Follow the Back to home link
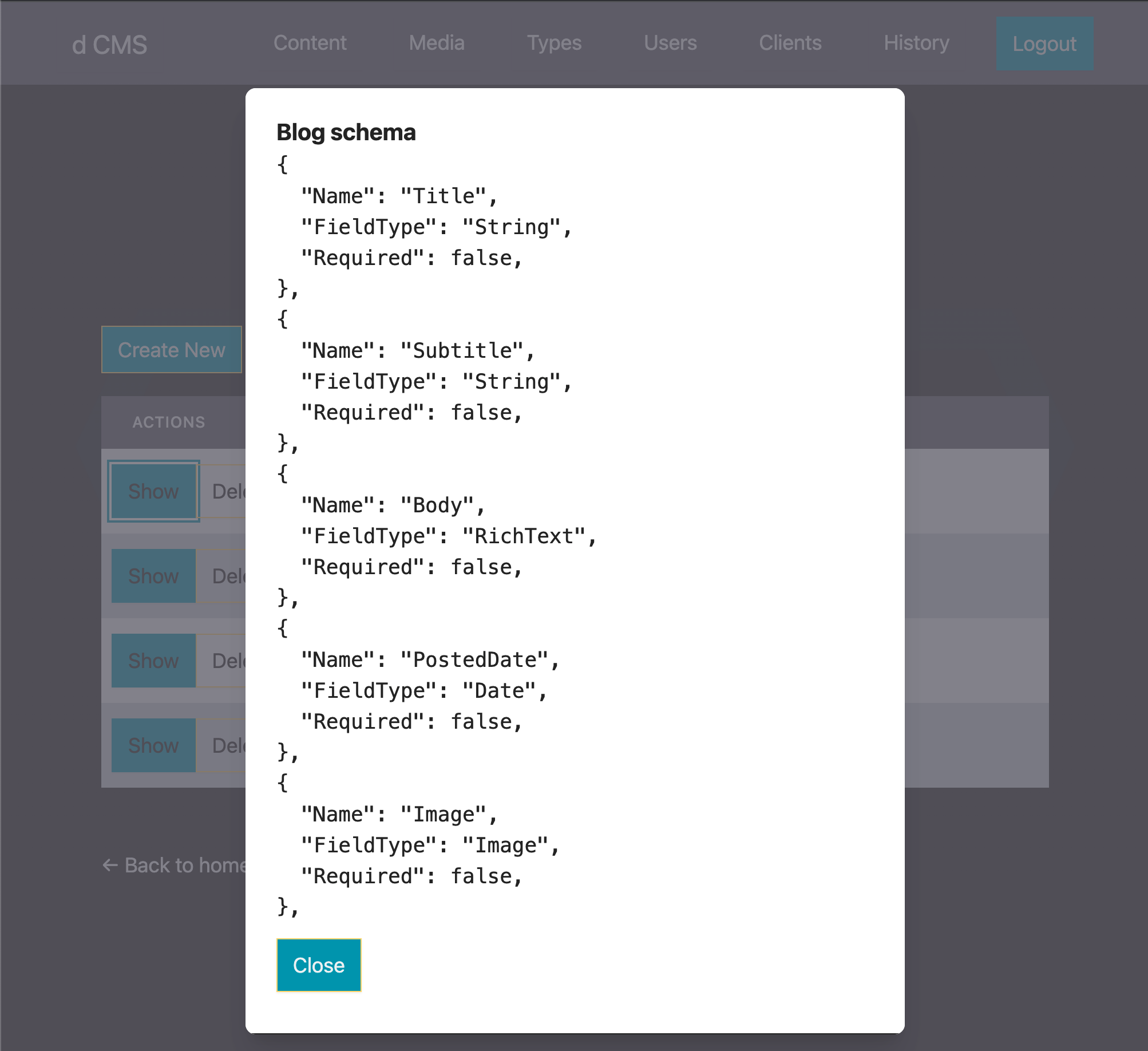The image size is (1148, 1051). click(175, 865)
